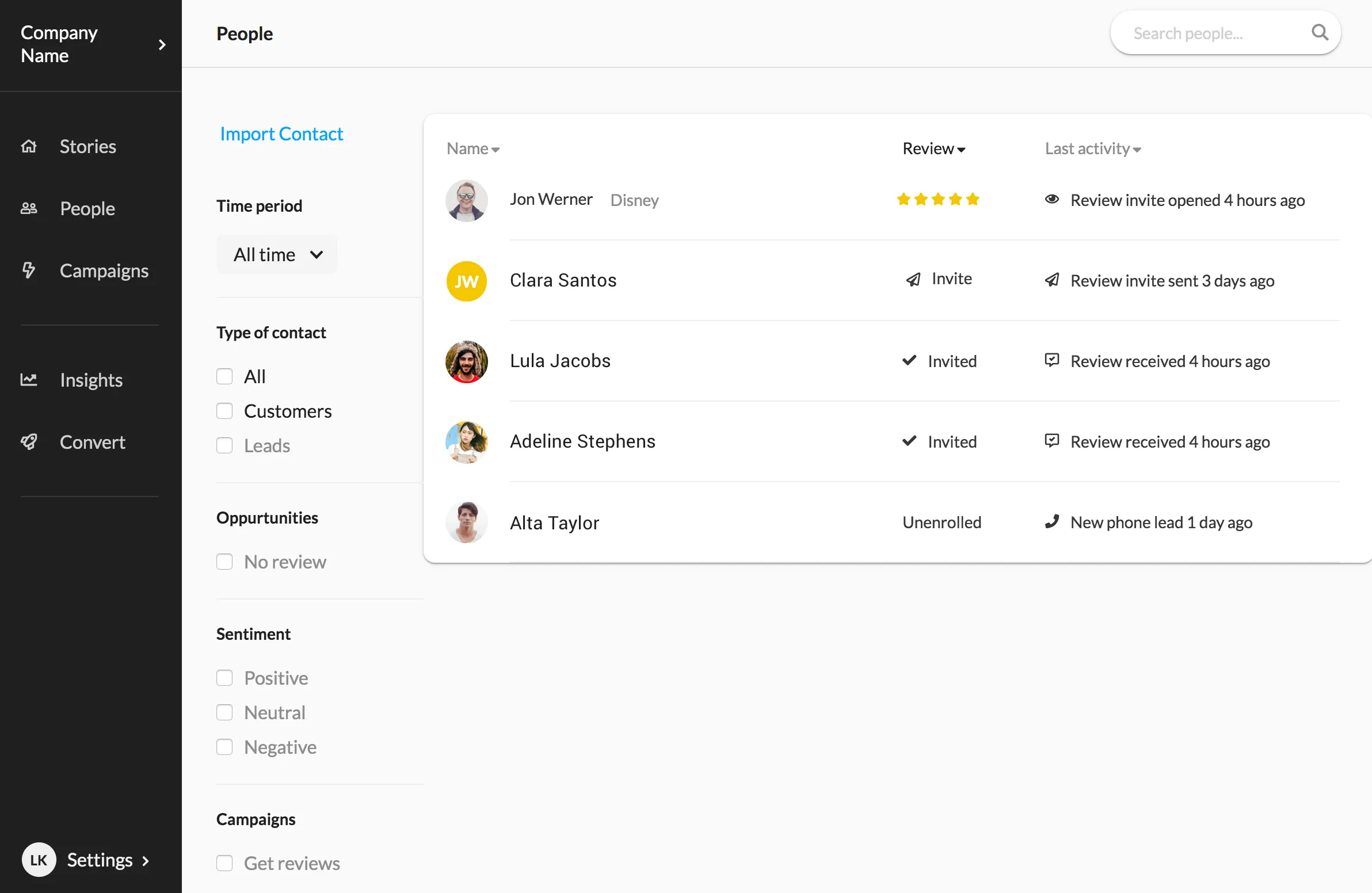Enable the No review opportunity checkbox
The width and height of the screenshot is (1372, 893).
[224, 561]
